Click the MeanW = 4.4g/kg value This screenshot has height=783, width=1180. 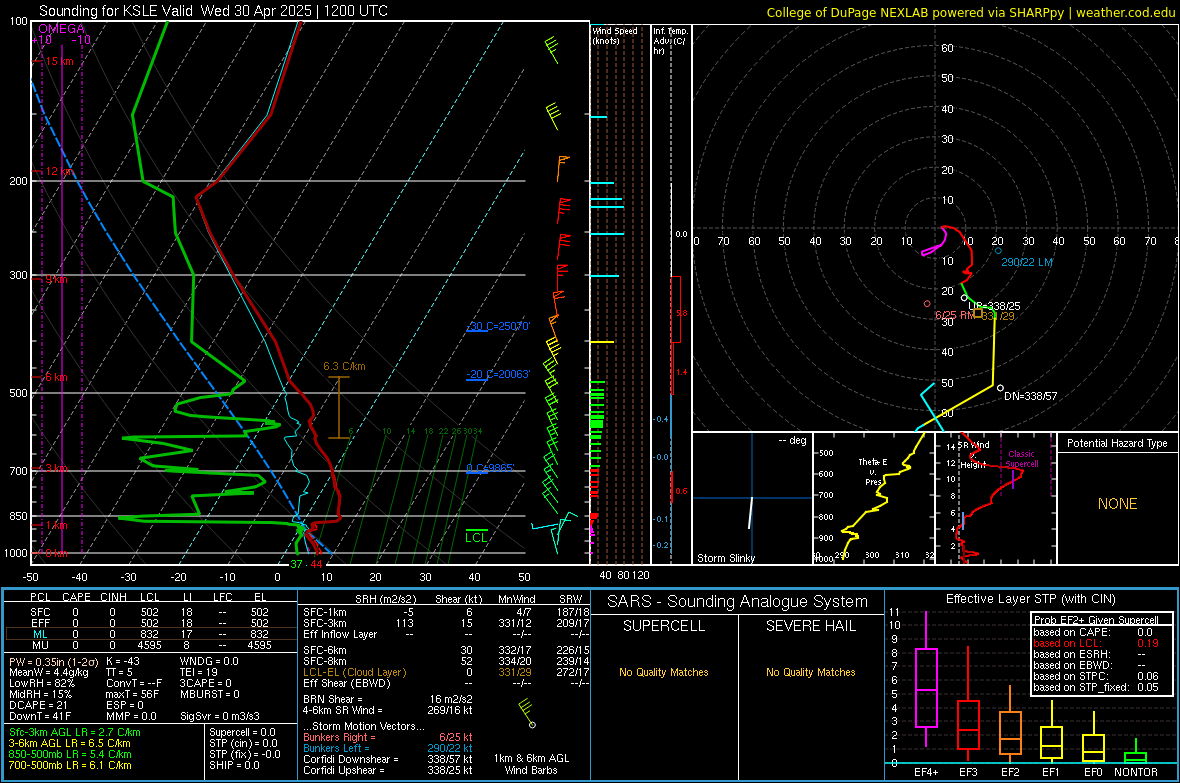(49, 672)
